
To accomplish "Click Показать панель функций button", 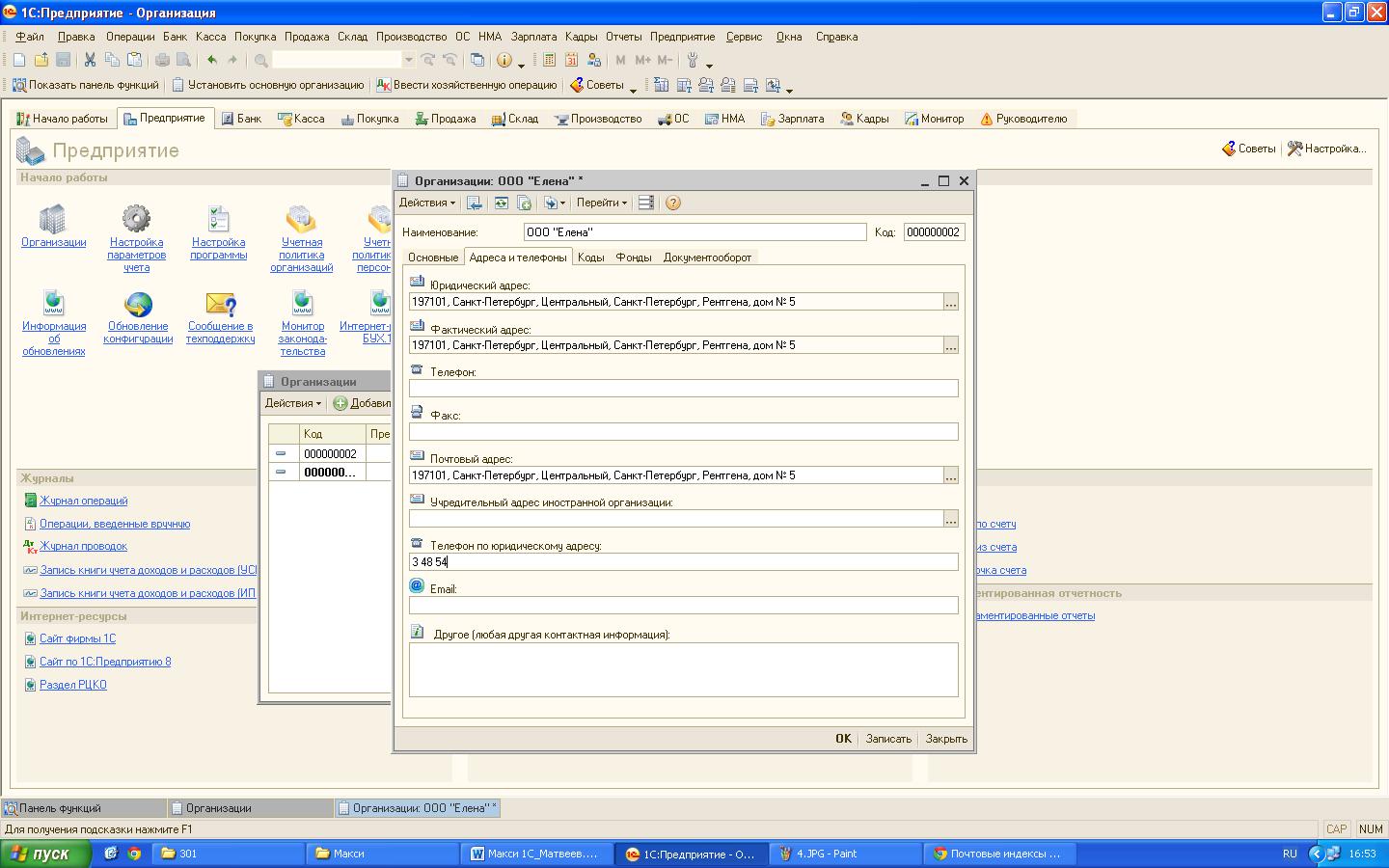I will 85,85.
